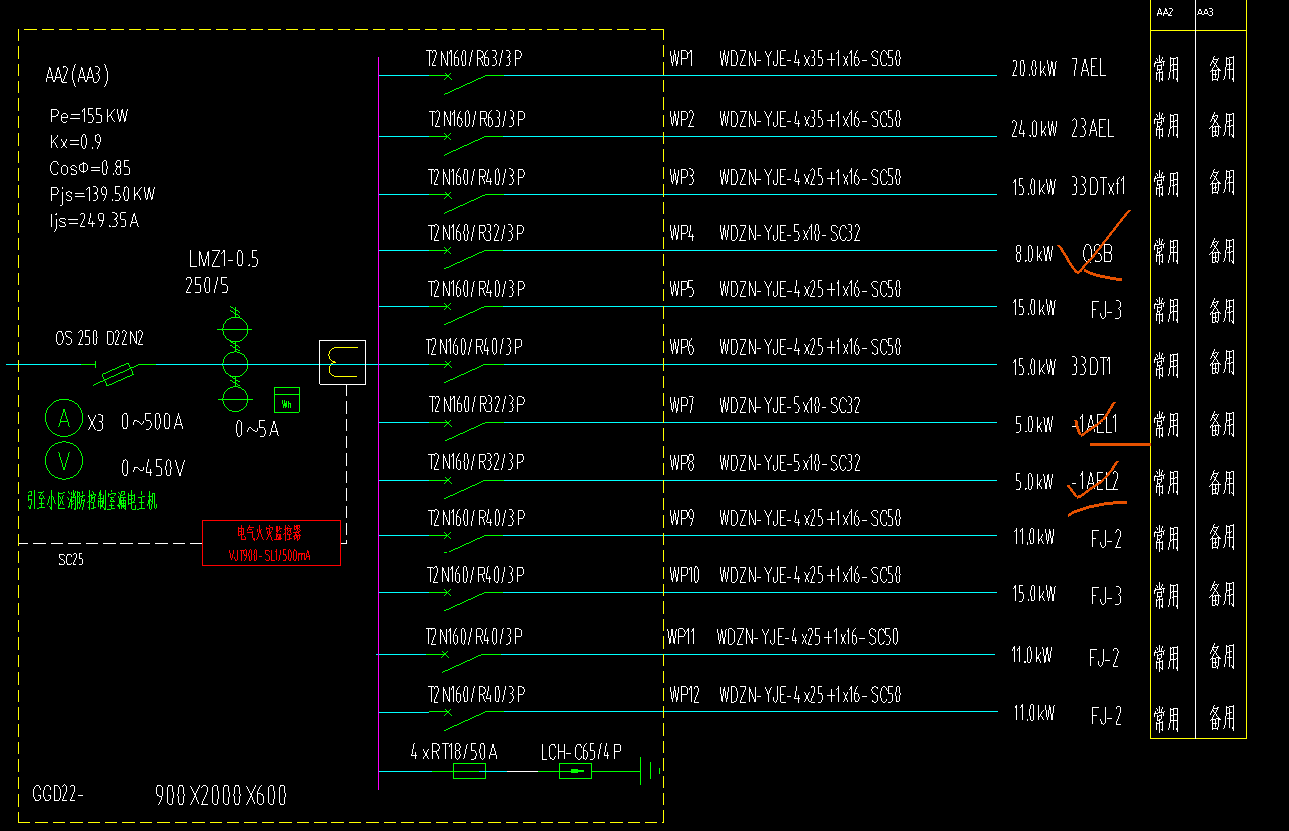Select the FJ-3 label on the WP5 row
This screenshot has height=831, width=1289.
pos(1106,311)
